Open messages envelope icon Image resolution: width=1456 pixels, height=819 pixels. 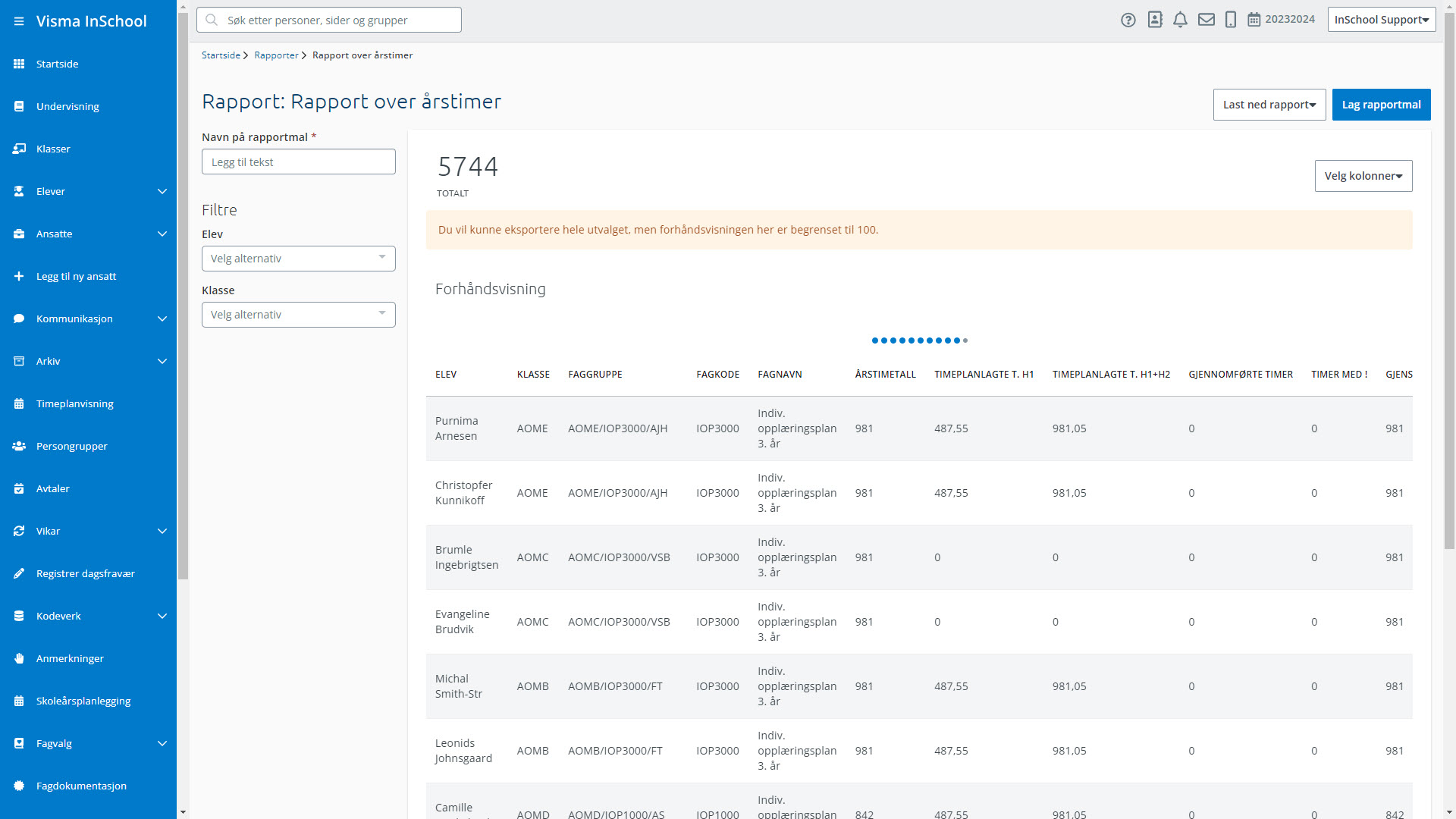point(1207,20)
